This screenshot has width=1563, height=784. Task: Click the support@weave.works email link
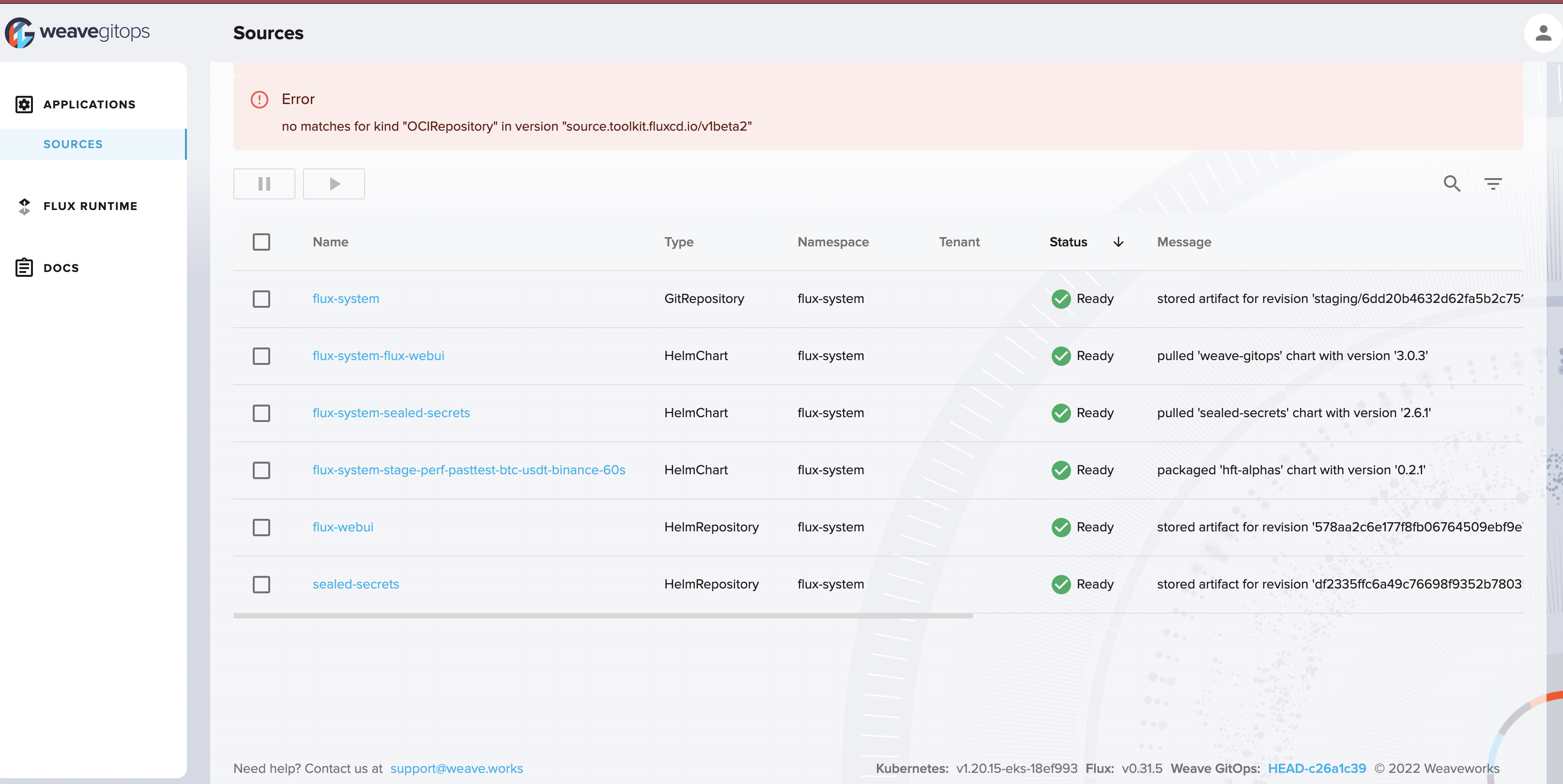[456, 768]
